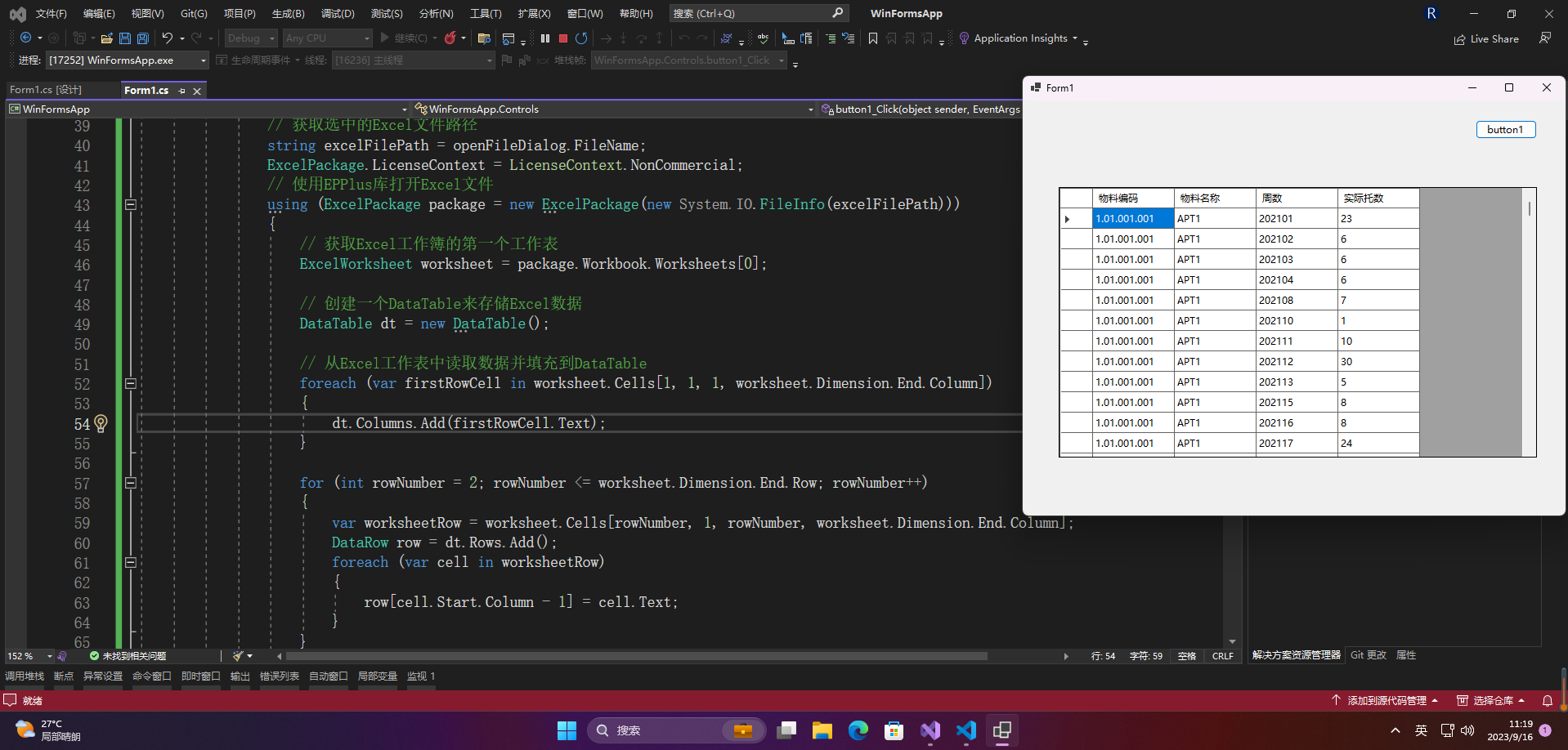The image size is (1568, 750).
Task: Open the Any CPU platform dropdown
Action: 327,38
